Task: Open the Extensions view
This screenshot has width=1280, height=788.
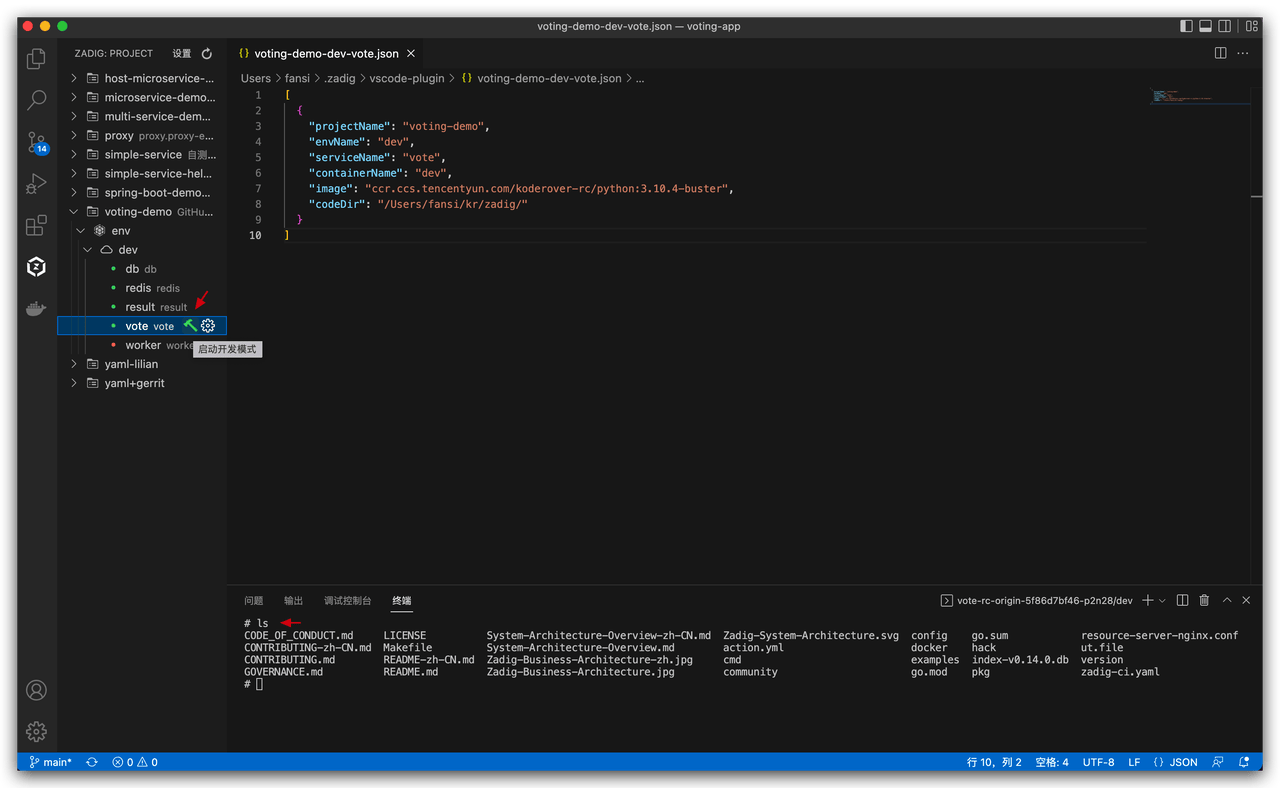Action: (36, 226)
